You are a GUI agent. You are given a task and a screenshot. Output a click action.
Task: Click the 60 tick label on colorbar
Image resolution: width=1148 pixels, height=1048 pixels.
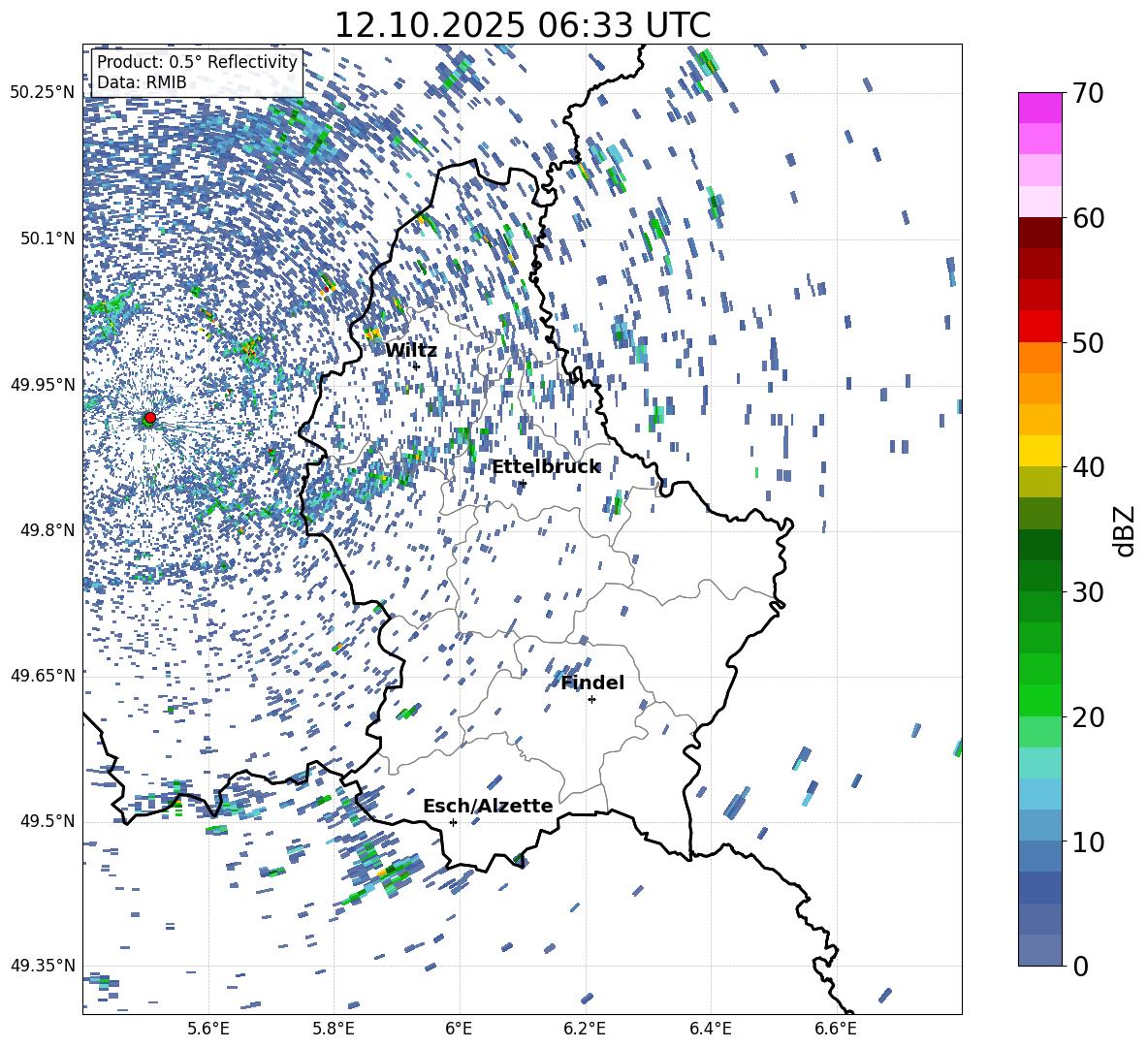[x=1088, y=218]
